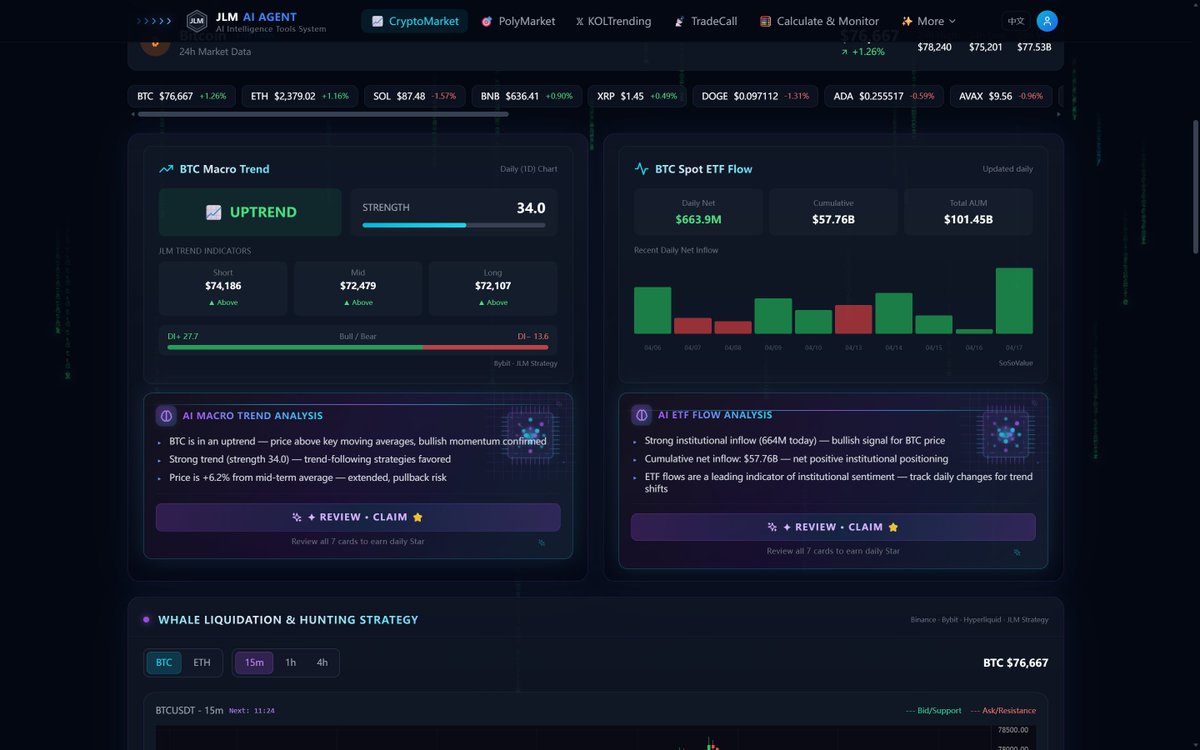Select the 4h timeframe
1200x750 pixels.
pos(322,662)
